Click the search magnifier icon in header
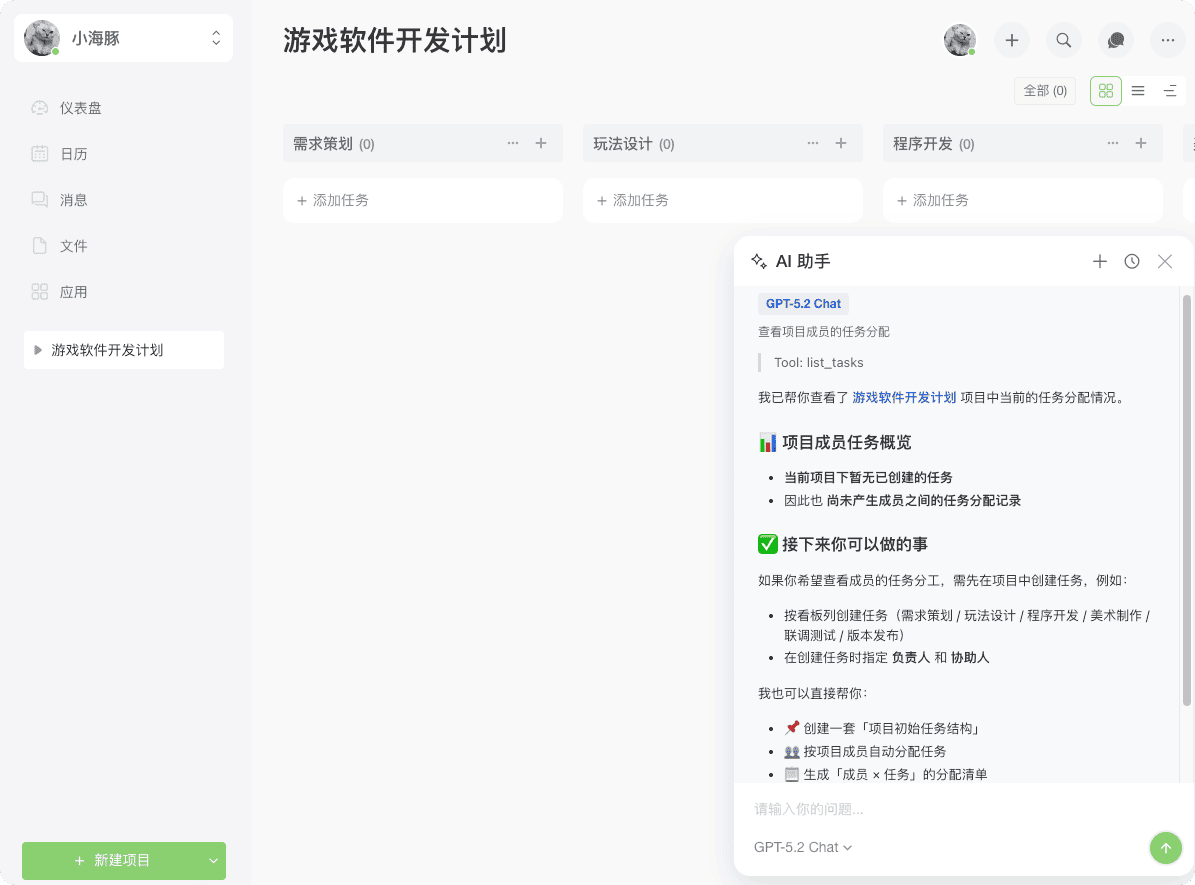 pyautogui.click(x=1064, y=40)
